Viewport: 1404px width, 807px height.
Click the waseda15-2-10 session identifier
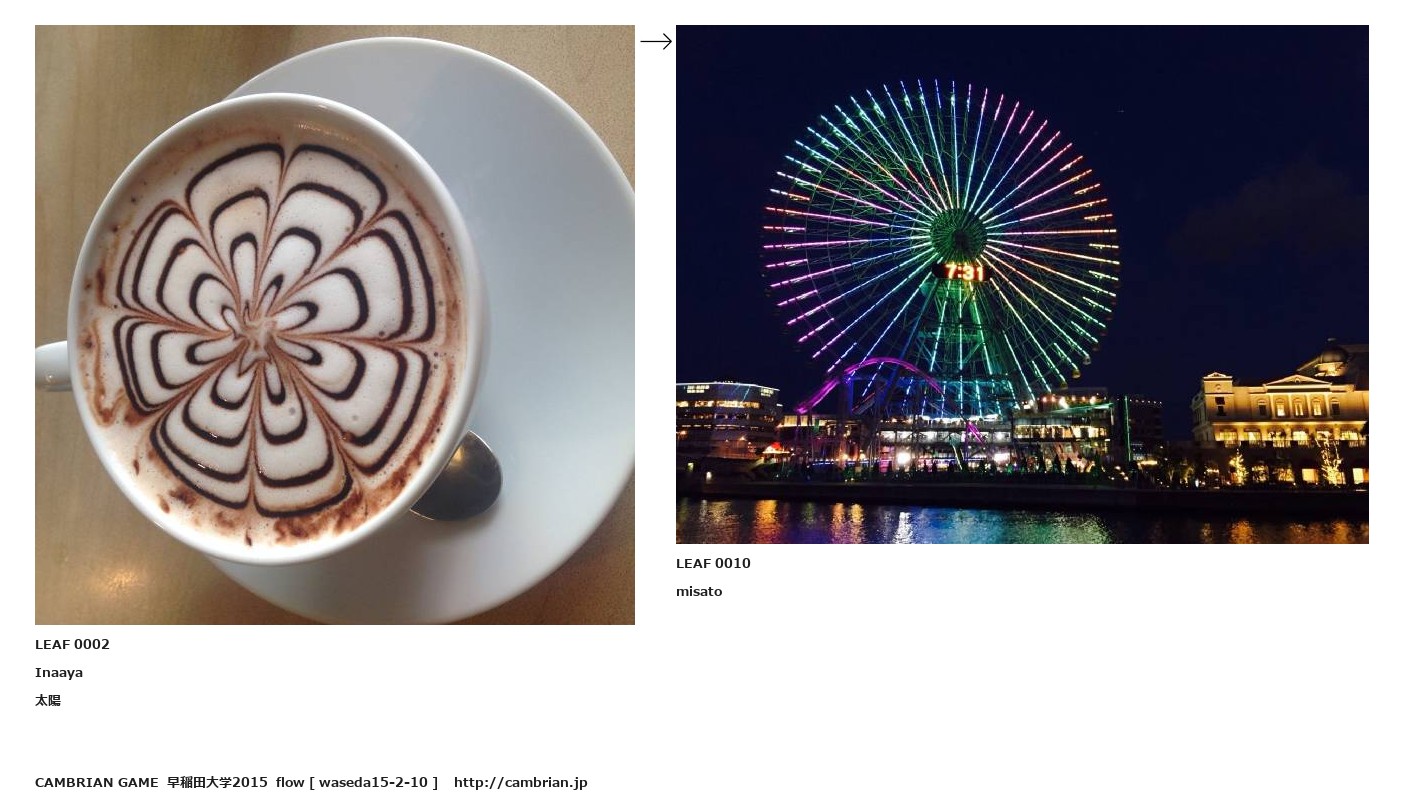pyautogui.click(x=373, y=782)
